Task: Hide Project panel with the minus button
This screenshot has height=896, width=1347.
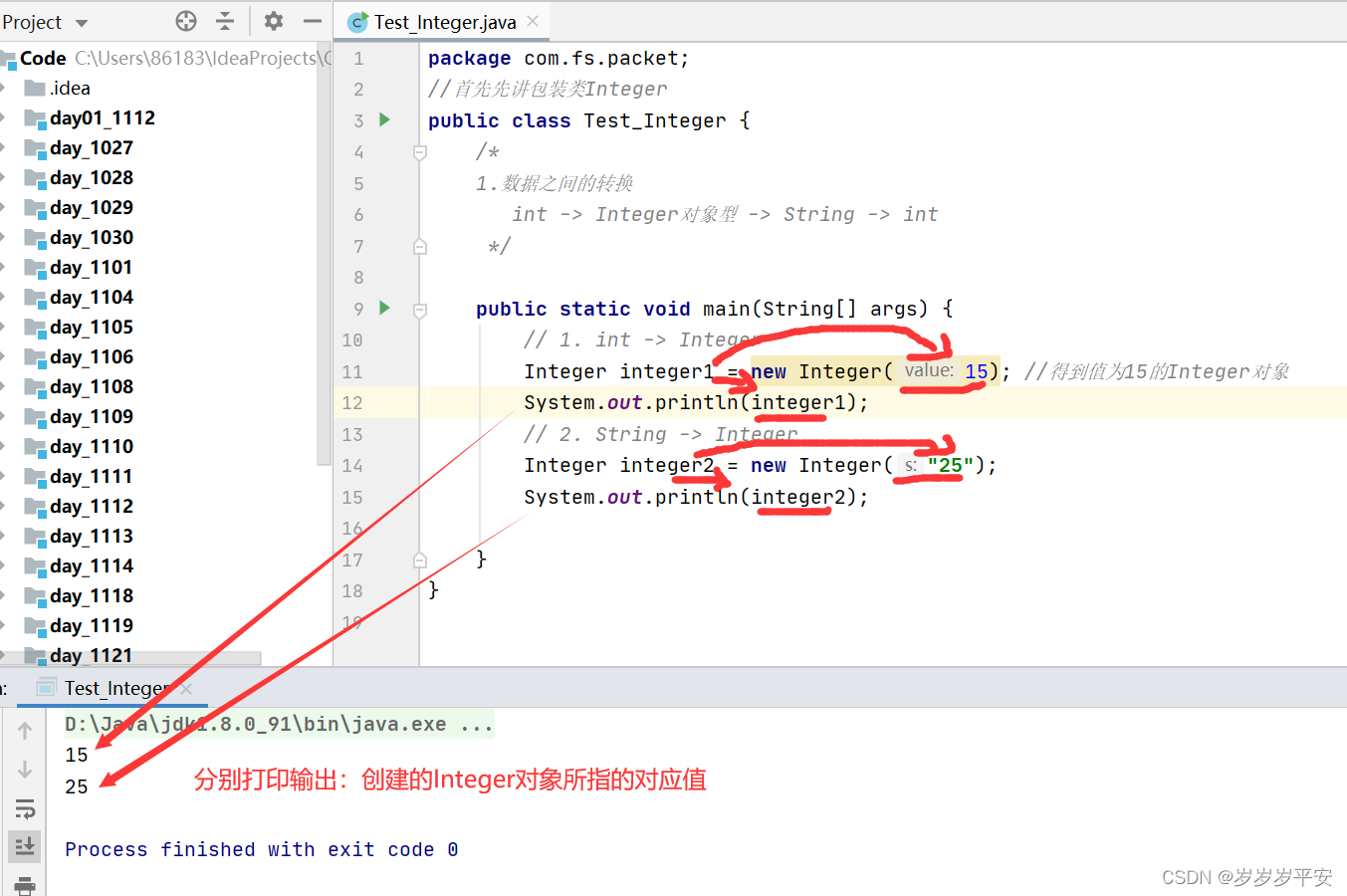Action: 312,21
